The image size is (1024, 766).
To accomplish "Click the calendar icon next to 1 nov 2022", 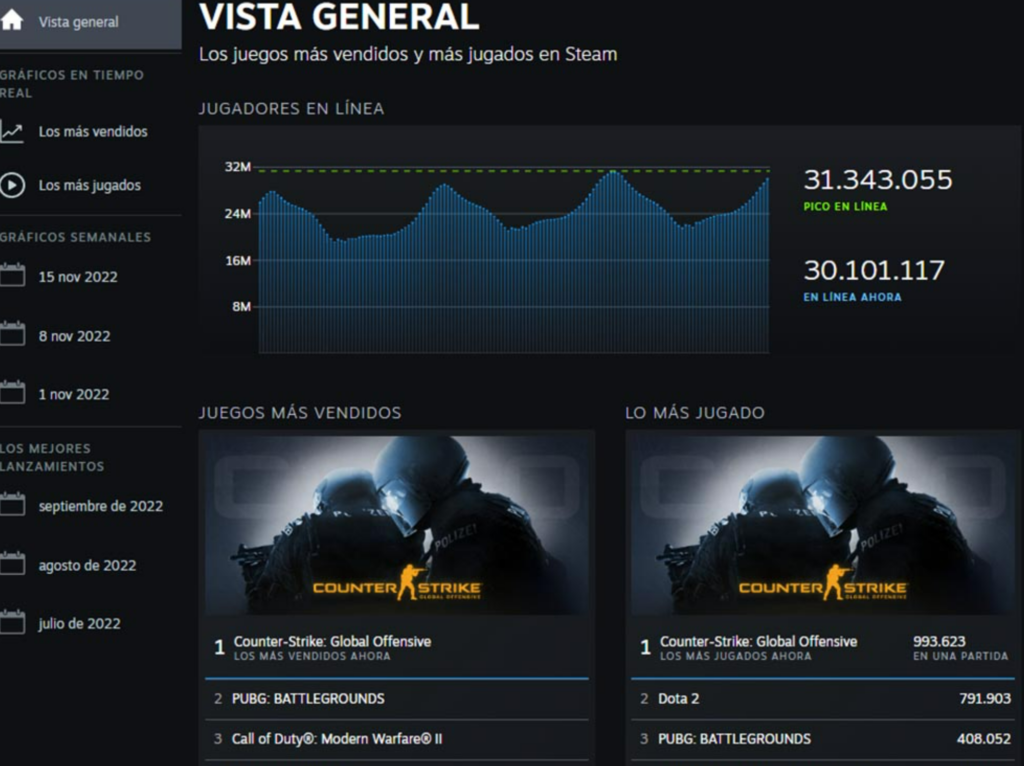I will coord(12,393).
